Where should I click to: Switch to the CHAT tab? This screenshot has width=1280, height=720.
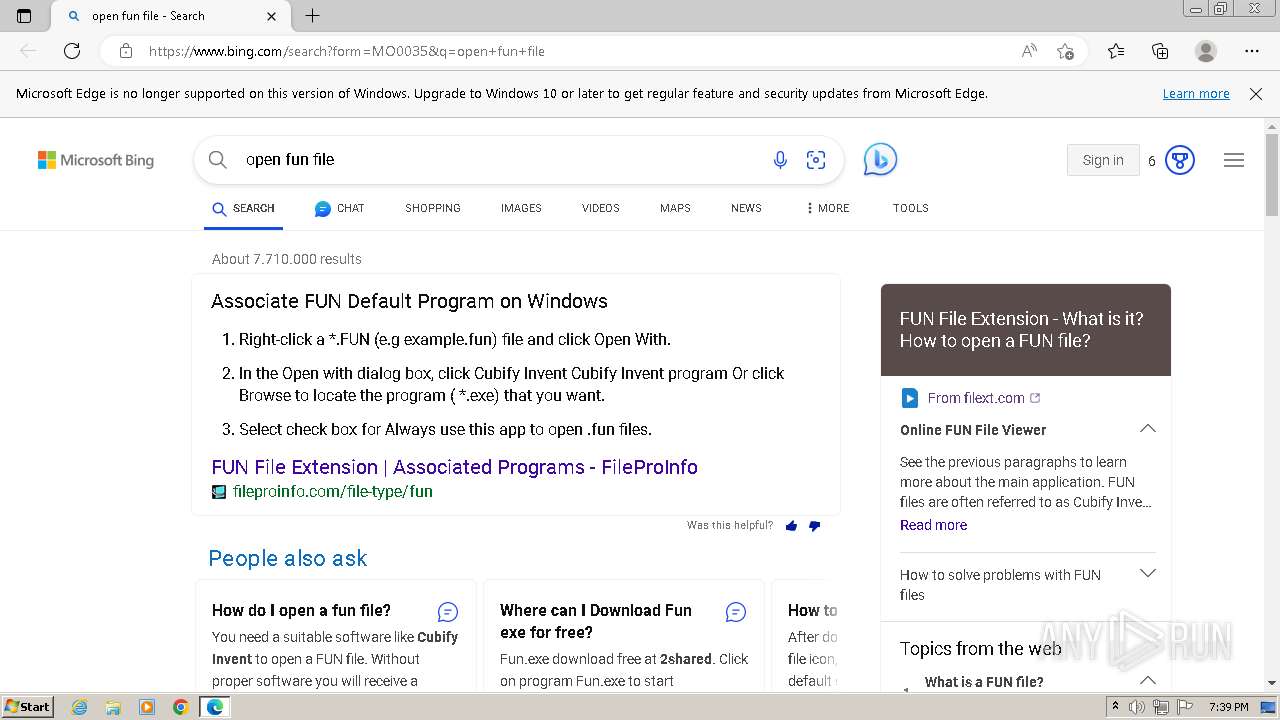pyautogui.click(x=339, y=208)
